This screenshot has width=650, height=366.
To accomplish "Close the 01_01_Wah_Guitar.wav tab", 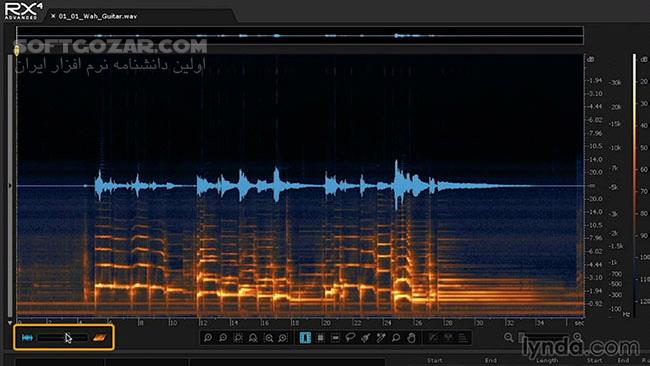I will point(53,16).
